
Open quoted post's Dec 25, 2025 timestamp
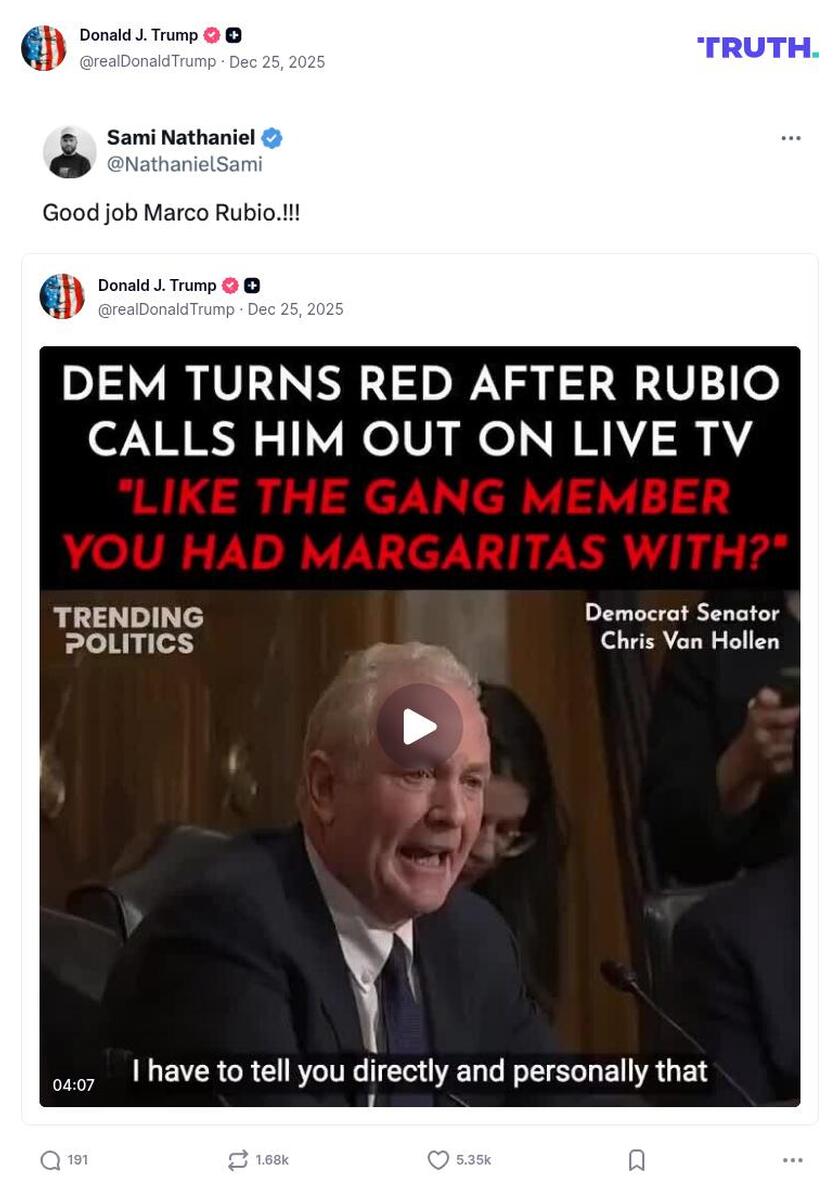coord(295,309)
